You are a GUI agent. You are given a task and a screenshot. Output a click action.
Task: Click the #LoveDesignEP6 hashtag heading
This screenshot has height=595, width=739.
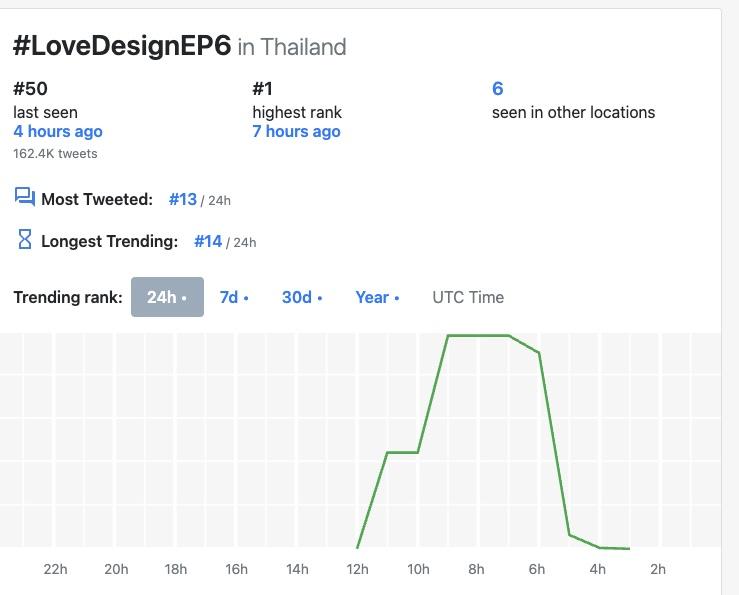pyautogui.click(x=122, y=46)
